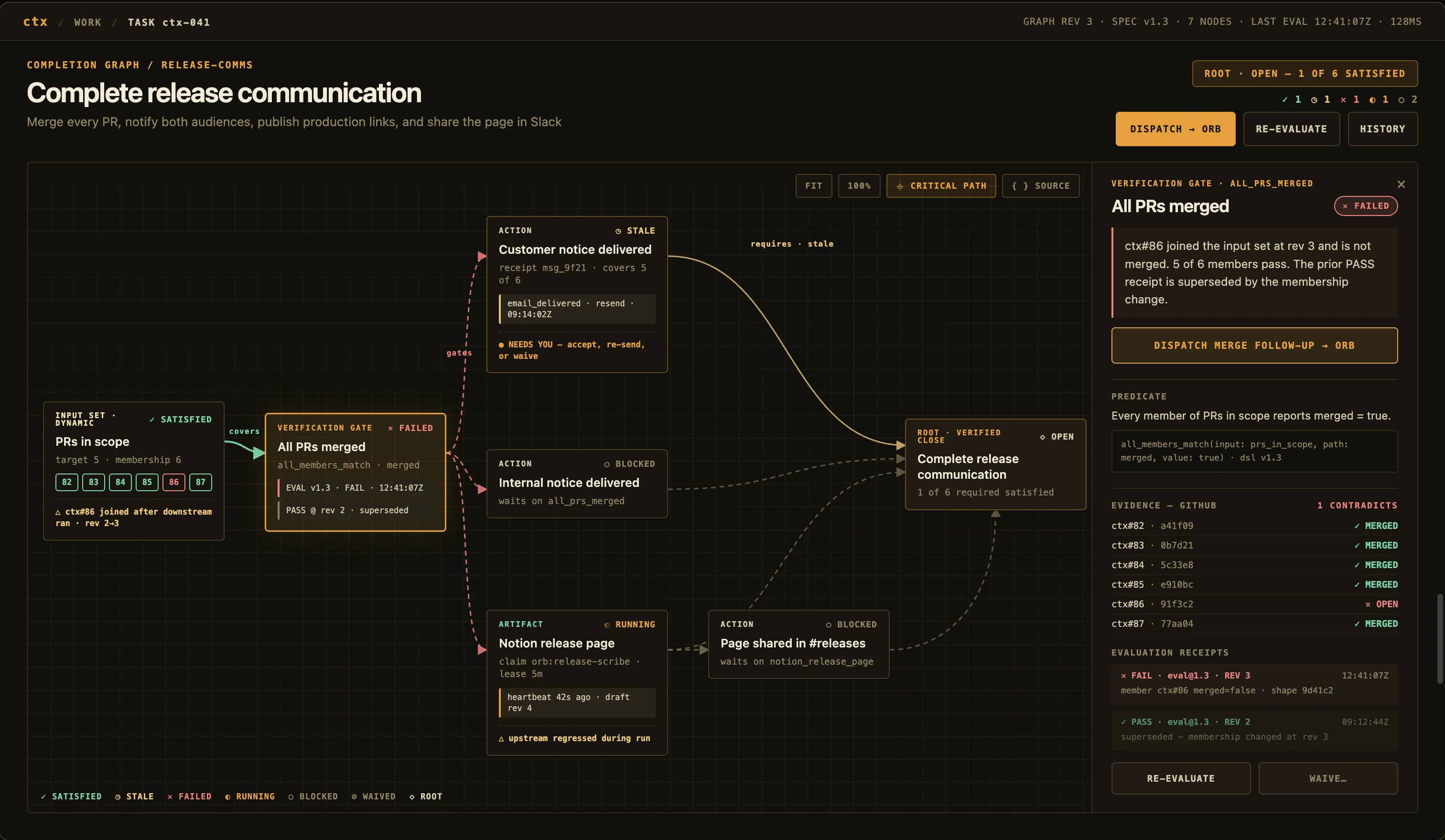Screen dimensions: 1445x840
Task: Click SATISFIED check on PRs in scope
Action: [x=181, y=420]
